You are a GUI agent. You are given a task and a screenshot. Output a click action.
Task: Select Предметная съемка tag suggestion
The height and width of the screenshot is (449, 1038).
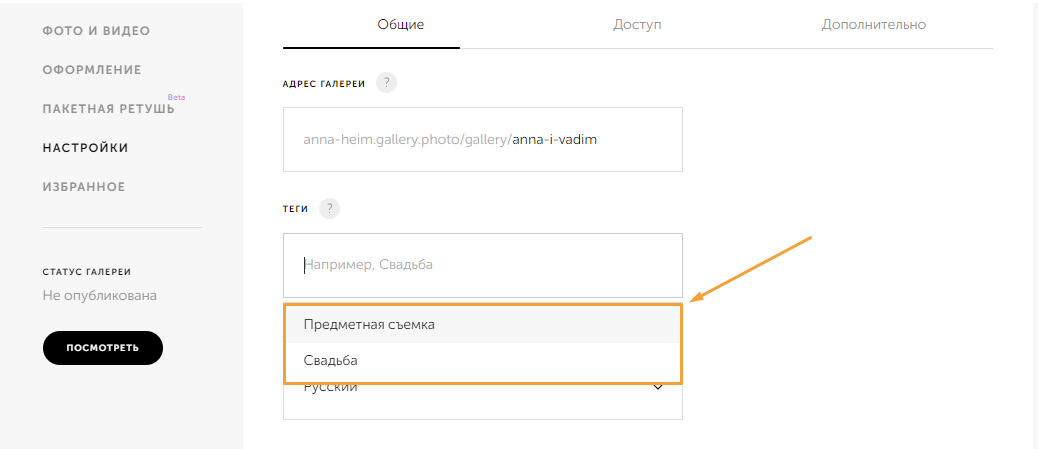(483, 324)
